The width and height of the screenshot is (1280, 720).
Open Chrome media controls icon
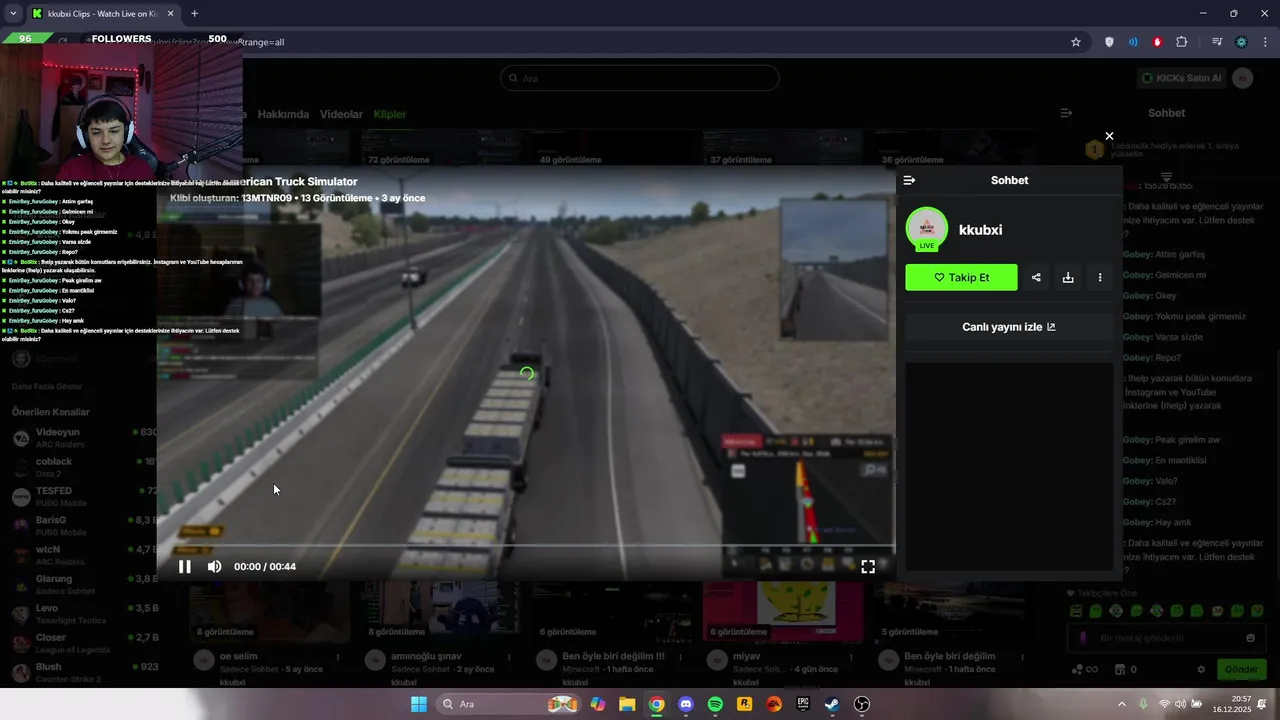click(1217, 42)
